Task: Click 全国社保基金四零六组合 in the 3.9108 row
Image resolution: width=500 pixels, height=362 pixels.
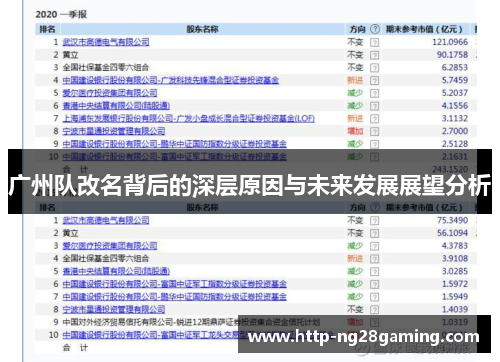Action: tap(106, 258)
